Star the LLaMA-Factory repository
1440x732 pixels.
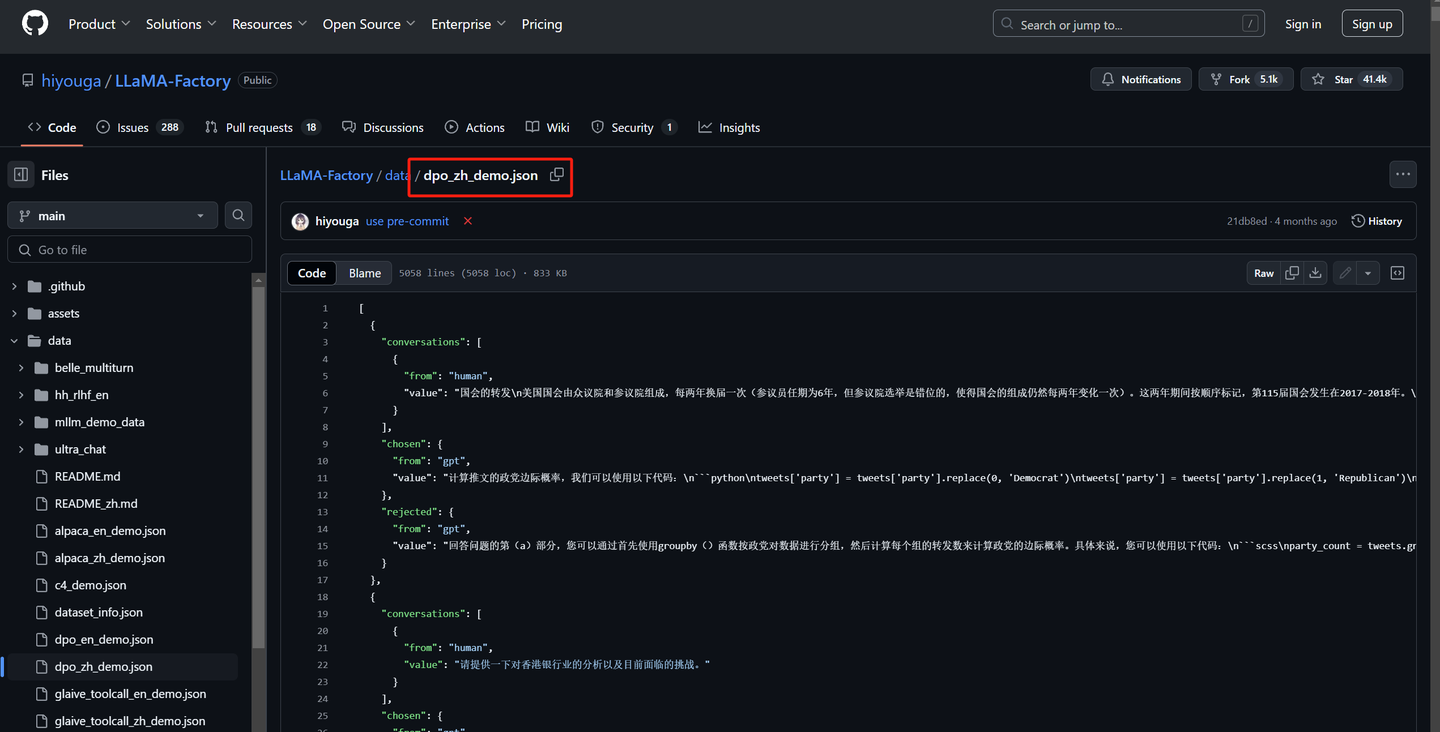tap(1351, 79)
